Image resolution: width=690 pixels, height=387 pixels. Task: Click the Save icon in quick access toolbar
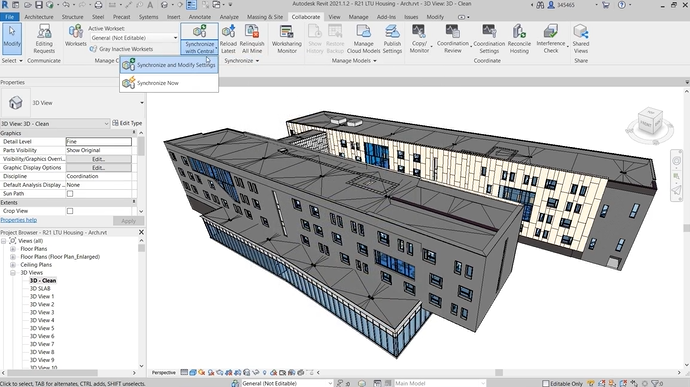click(39, 5)
